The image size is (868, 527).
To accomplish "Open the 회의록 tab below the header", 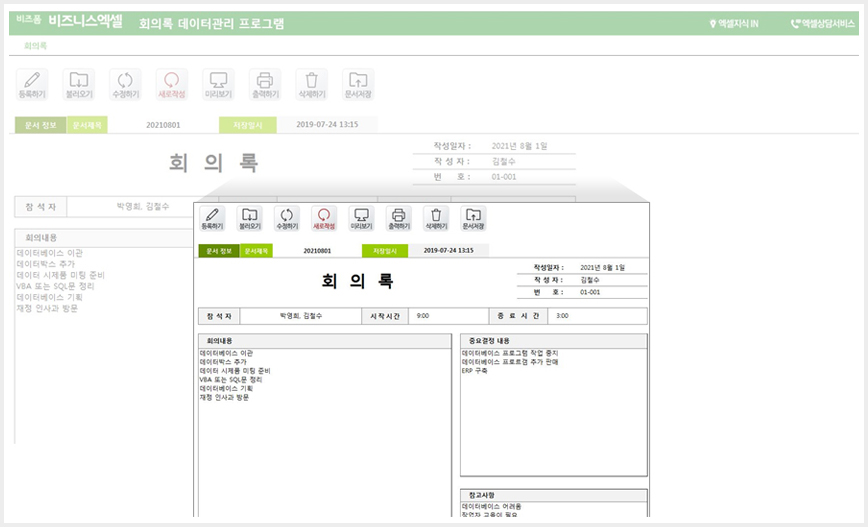I will [35, 46].
